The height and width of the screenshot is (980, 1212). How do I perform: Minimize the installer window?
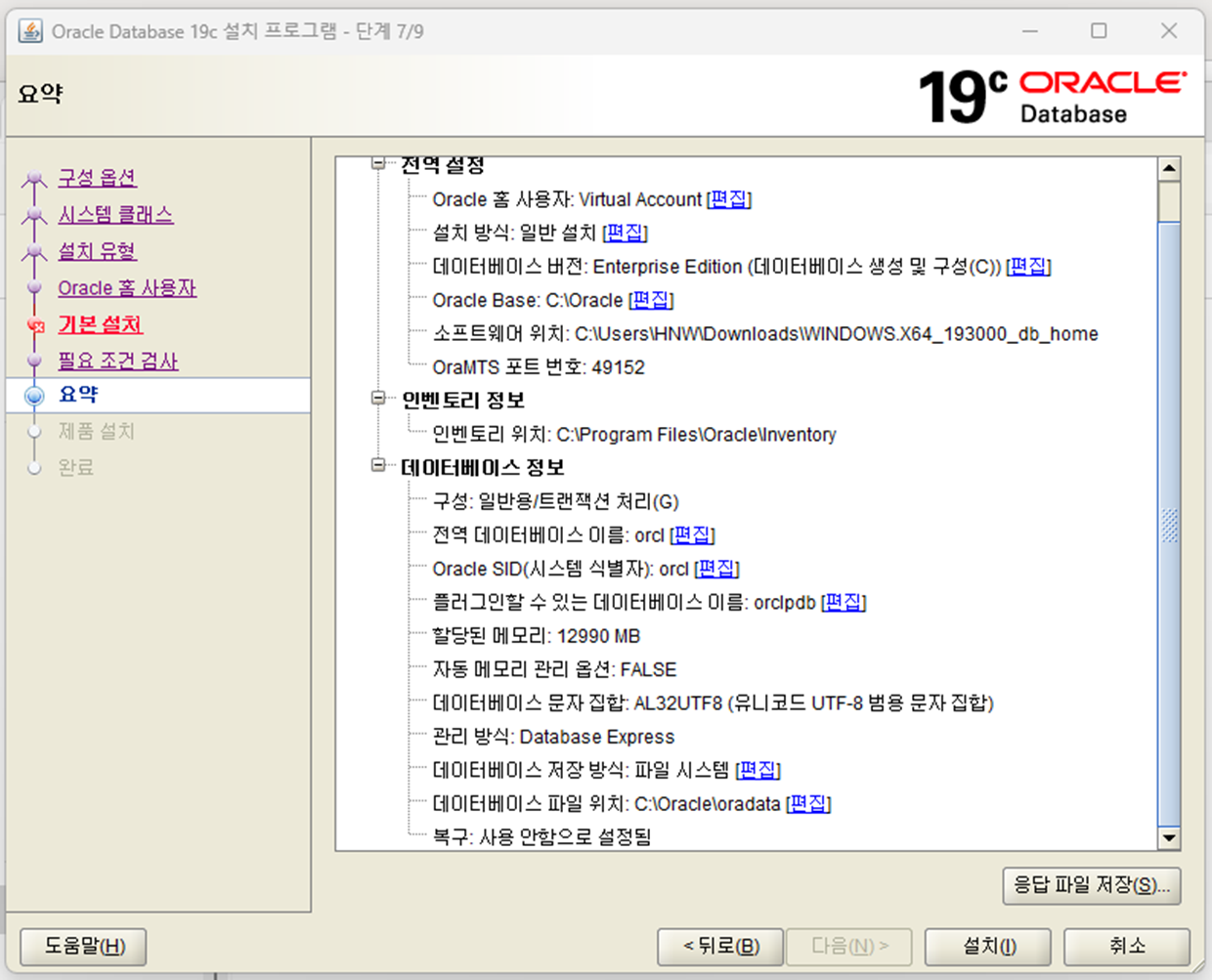pos(1030,31)
